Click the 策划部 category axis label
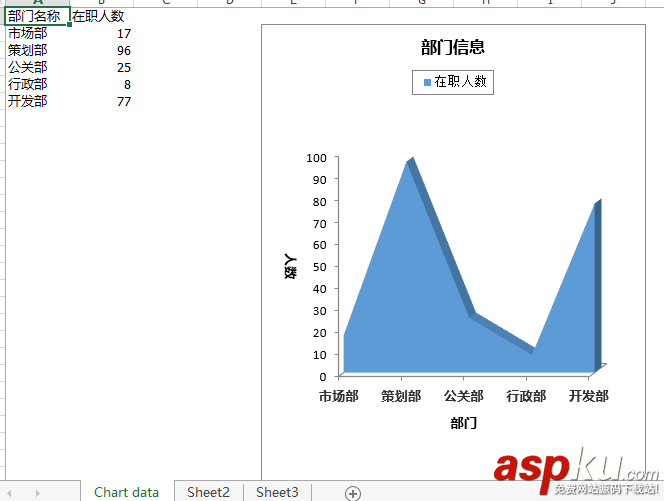 (401, 396)
